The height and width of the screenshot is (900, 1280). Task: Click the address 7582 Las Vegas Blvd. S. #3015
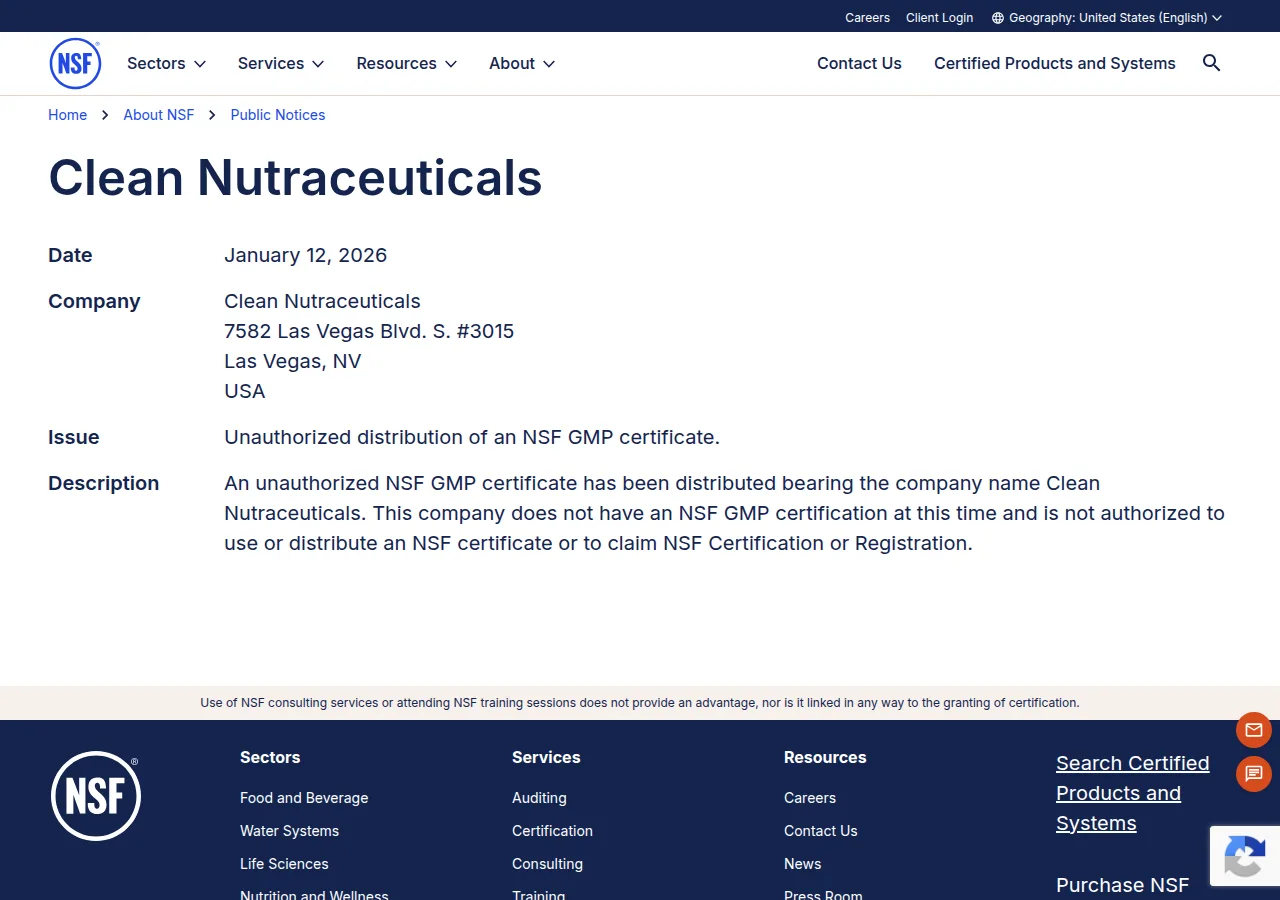point(369,331)
